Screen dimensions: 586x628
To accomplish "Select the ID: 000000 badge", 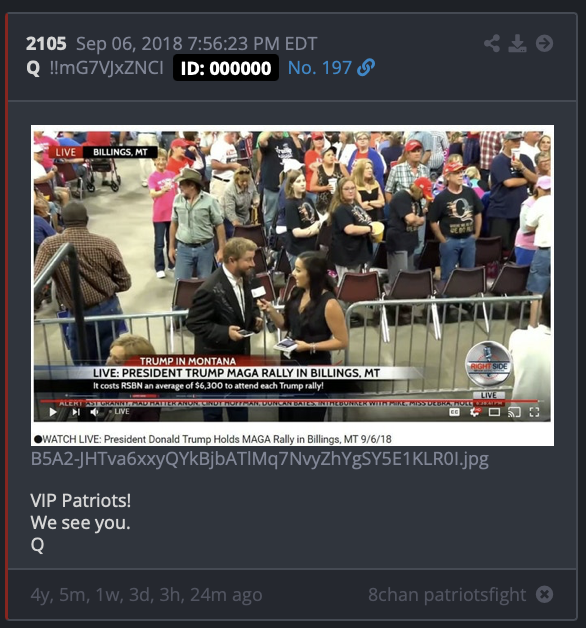I will click(226, 68).
